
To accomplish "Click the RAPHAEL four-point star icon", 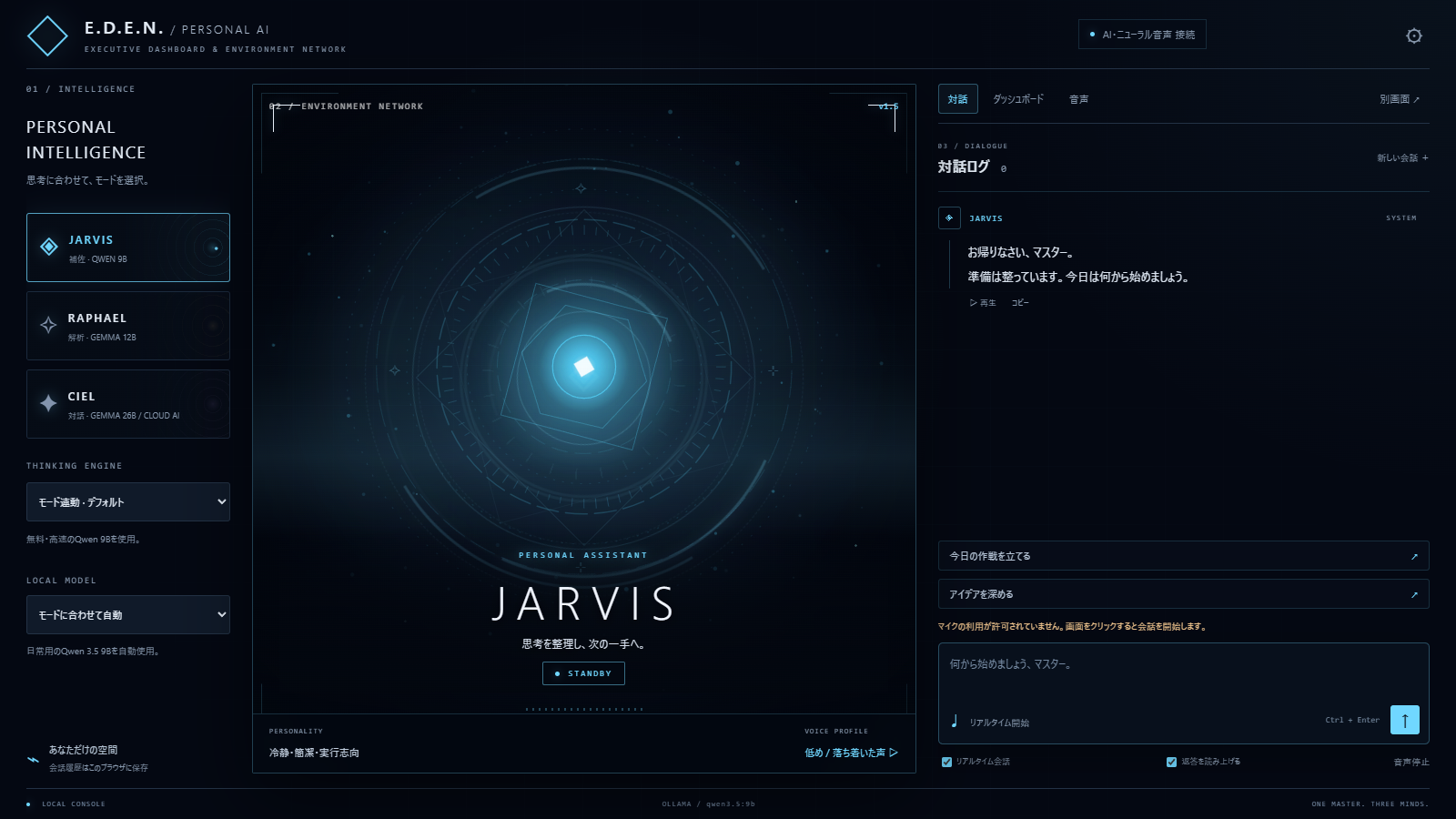I will (48, 325).
